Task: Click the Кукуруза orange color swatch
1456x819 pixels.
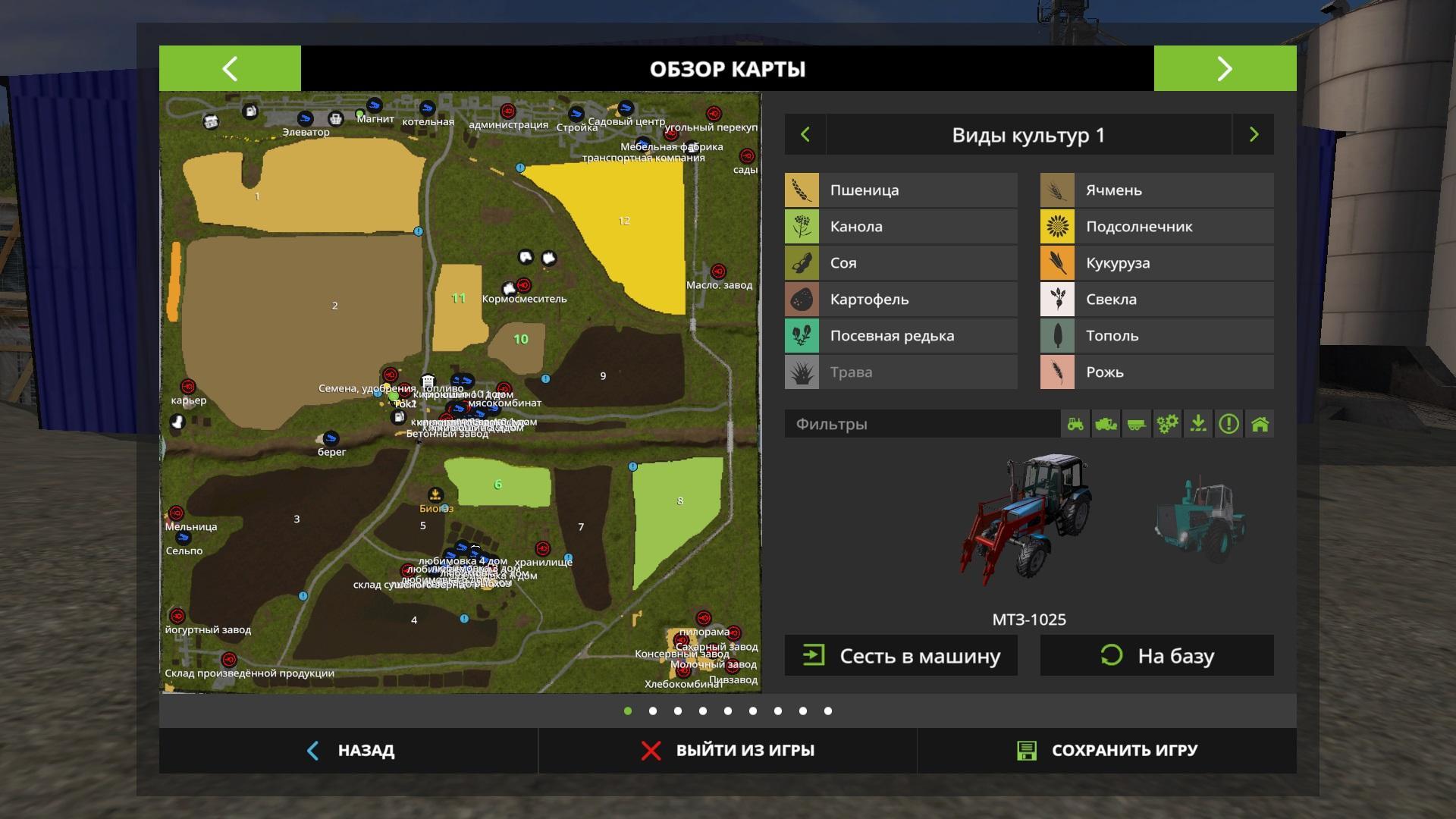Action: click(1057, 263)
